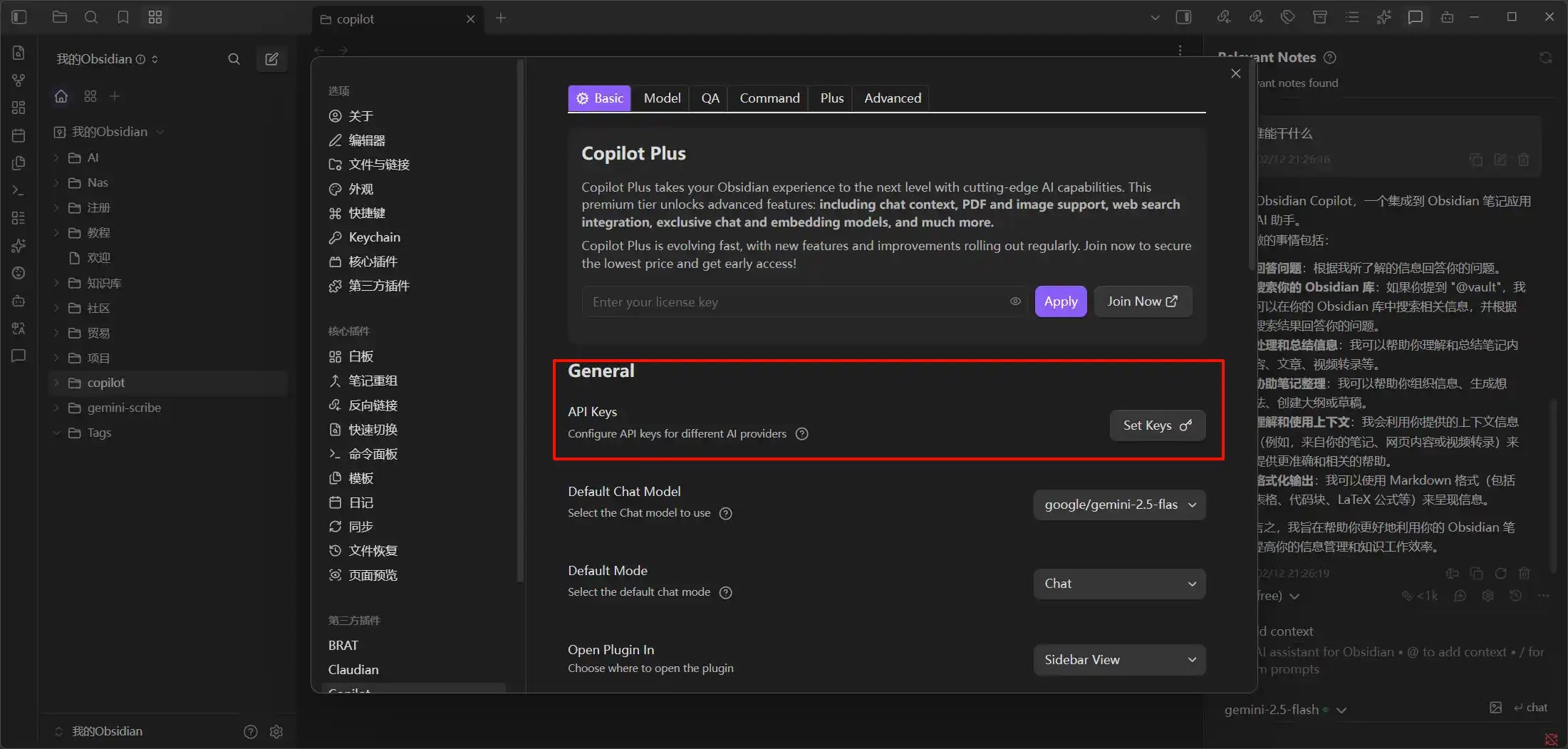Screen dimensions: 1568x749
Task: Click the Set Keys button
Action: click(1157, 425)
